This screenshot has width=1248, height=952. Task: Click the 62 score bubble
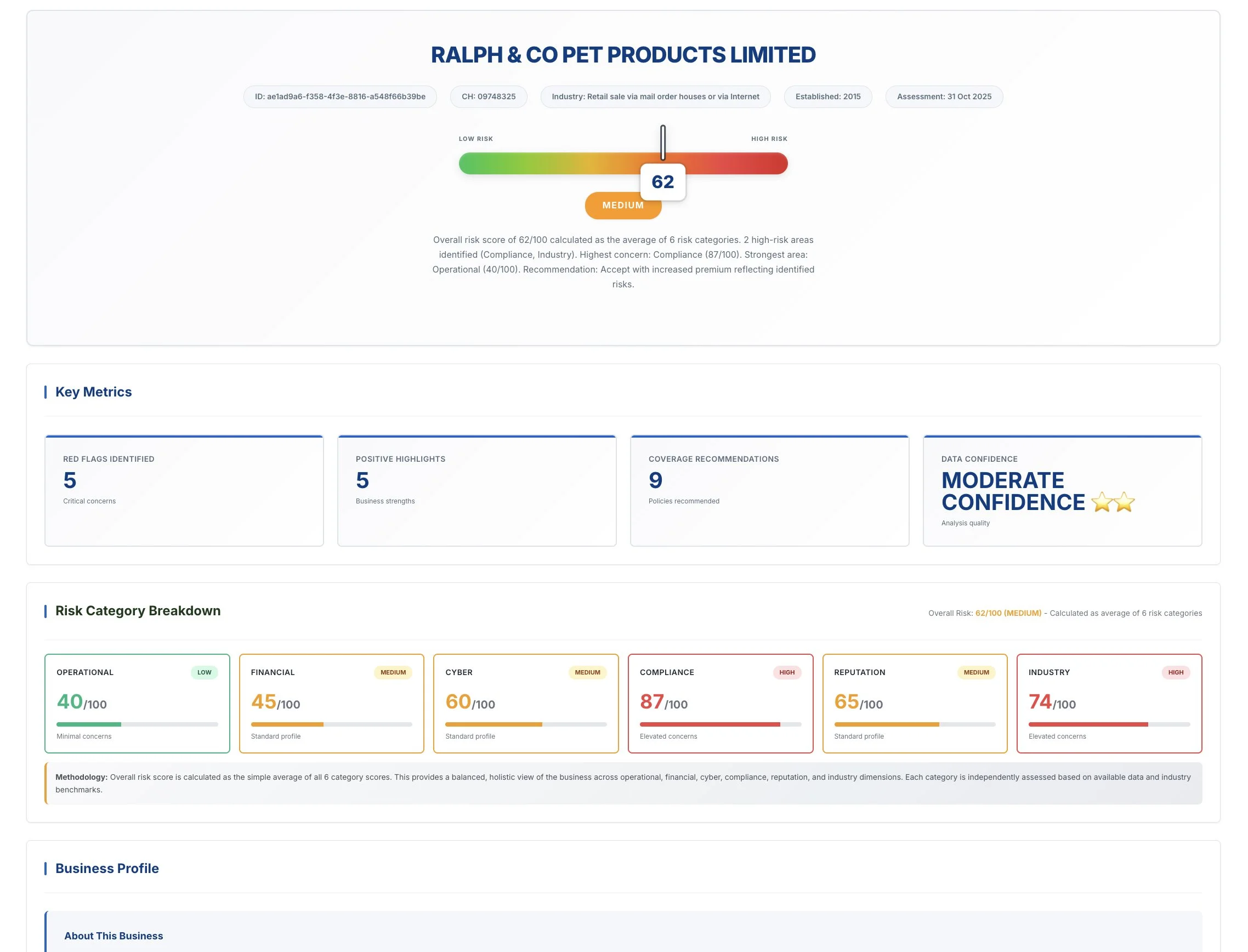662,182
